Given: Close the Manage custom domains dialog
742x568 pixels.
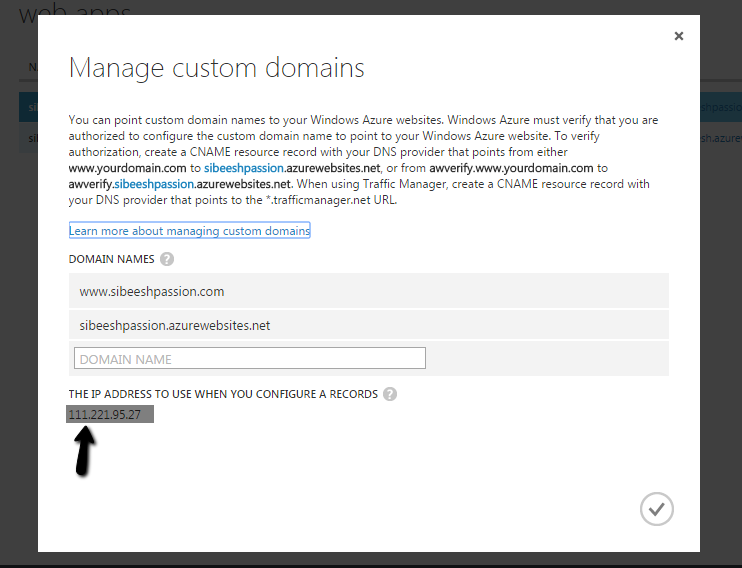Looking at the screenshot, I should [x=679, y=36].
